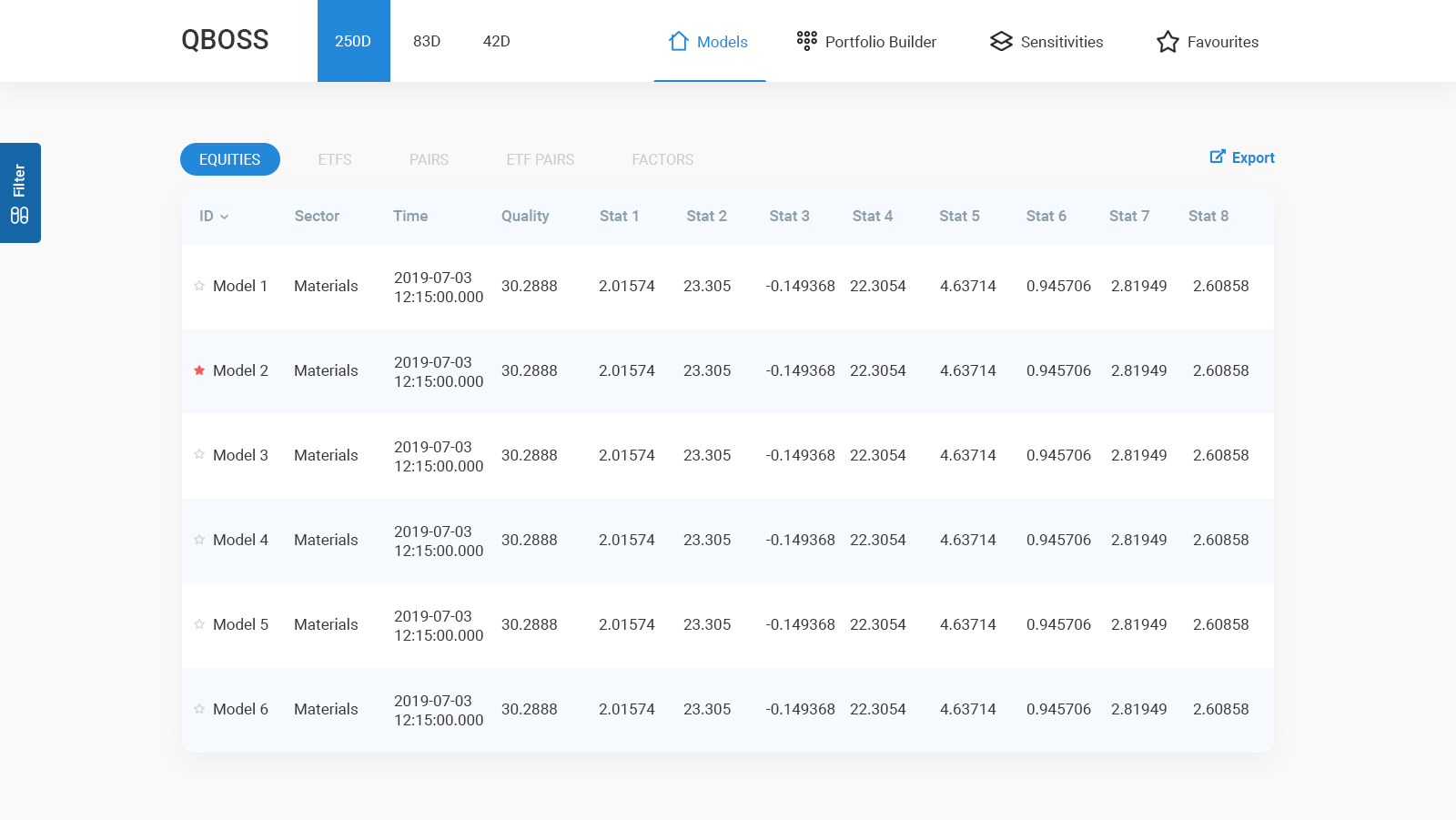Sort by ID column arrow
Viewport: 1456px width, 820px height.
click(x=224, y=217)
